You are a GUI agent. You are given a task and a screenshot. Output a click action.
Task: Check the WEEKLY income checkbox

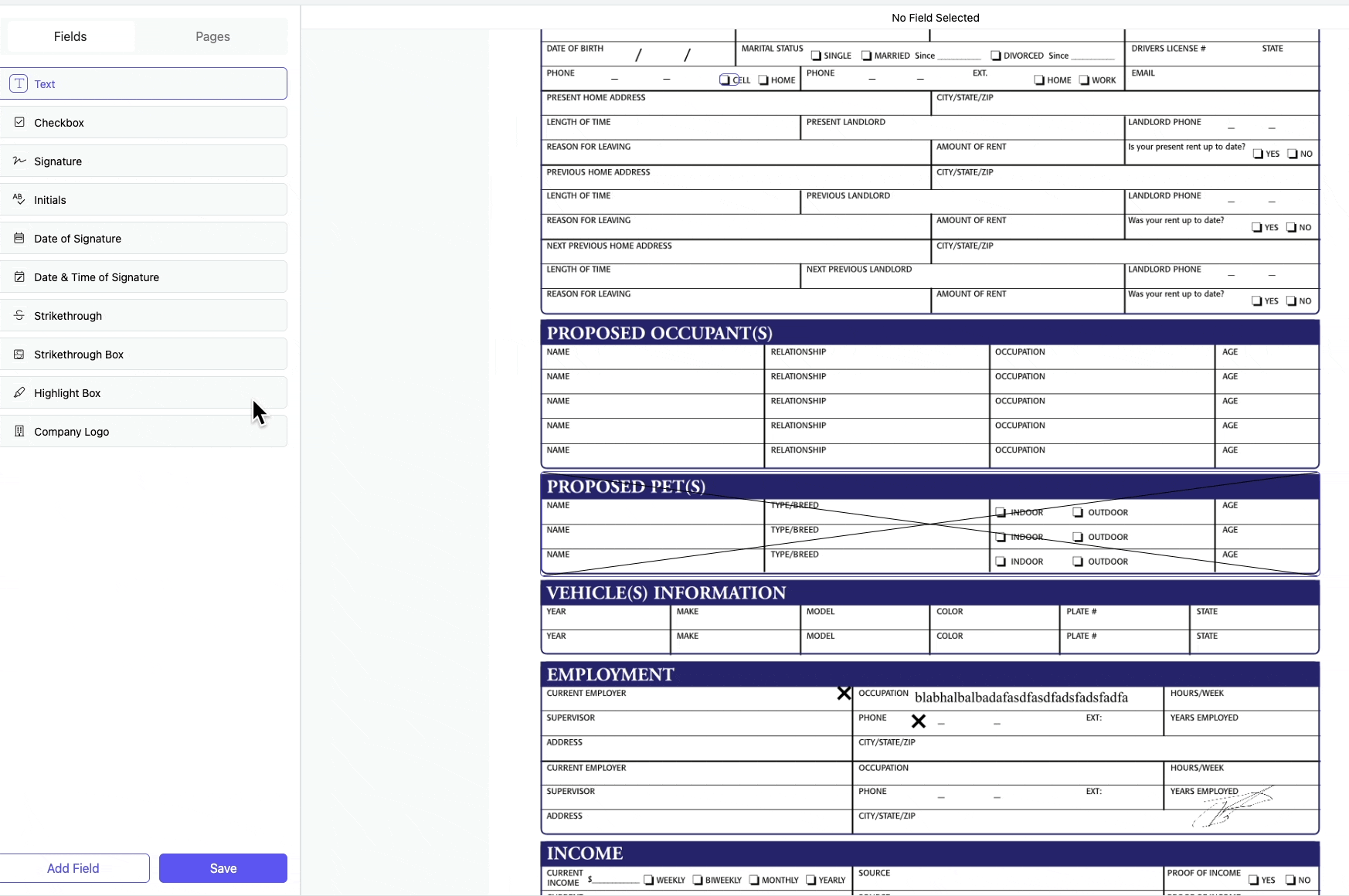click(649, 880)
